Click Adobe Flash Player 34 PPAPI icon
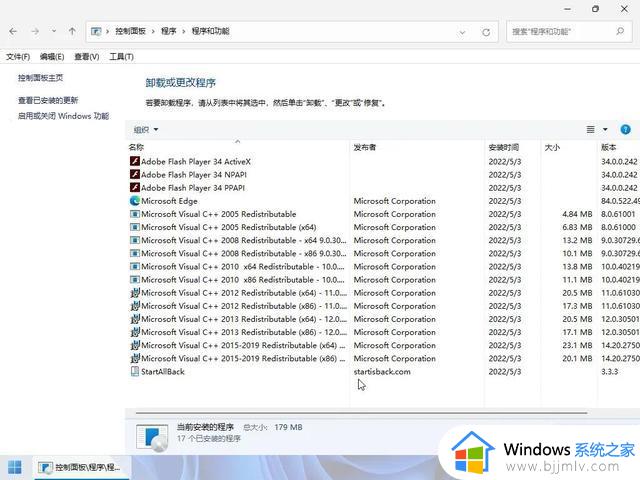Screen dimensions: 640x480 tap(135, 187)
